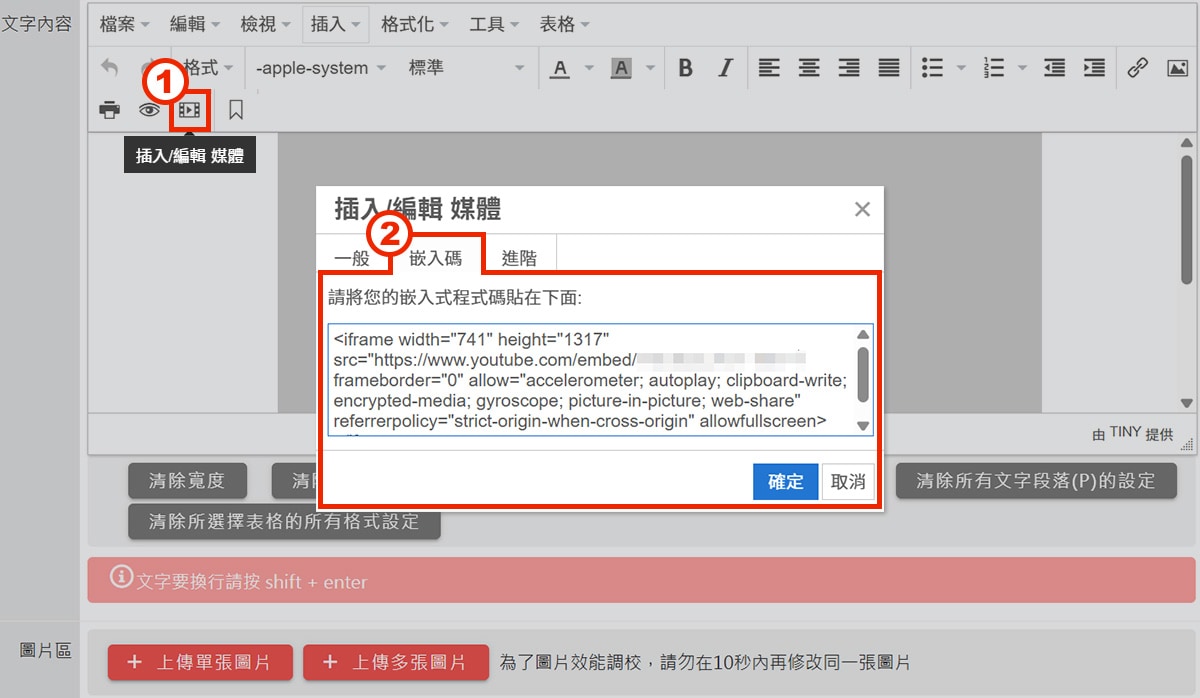This screenshot has height=698, width=1200.
Task: Click the insert image icon
Action: pos(1178,68)
